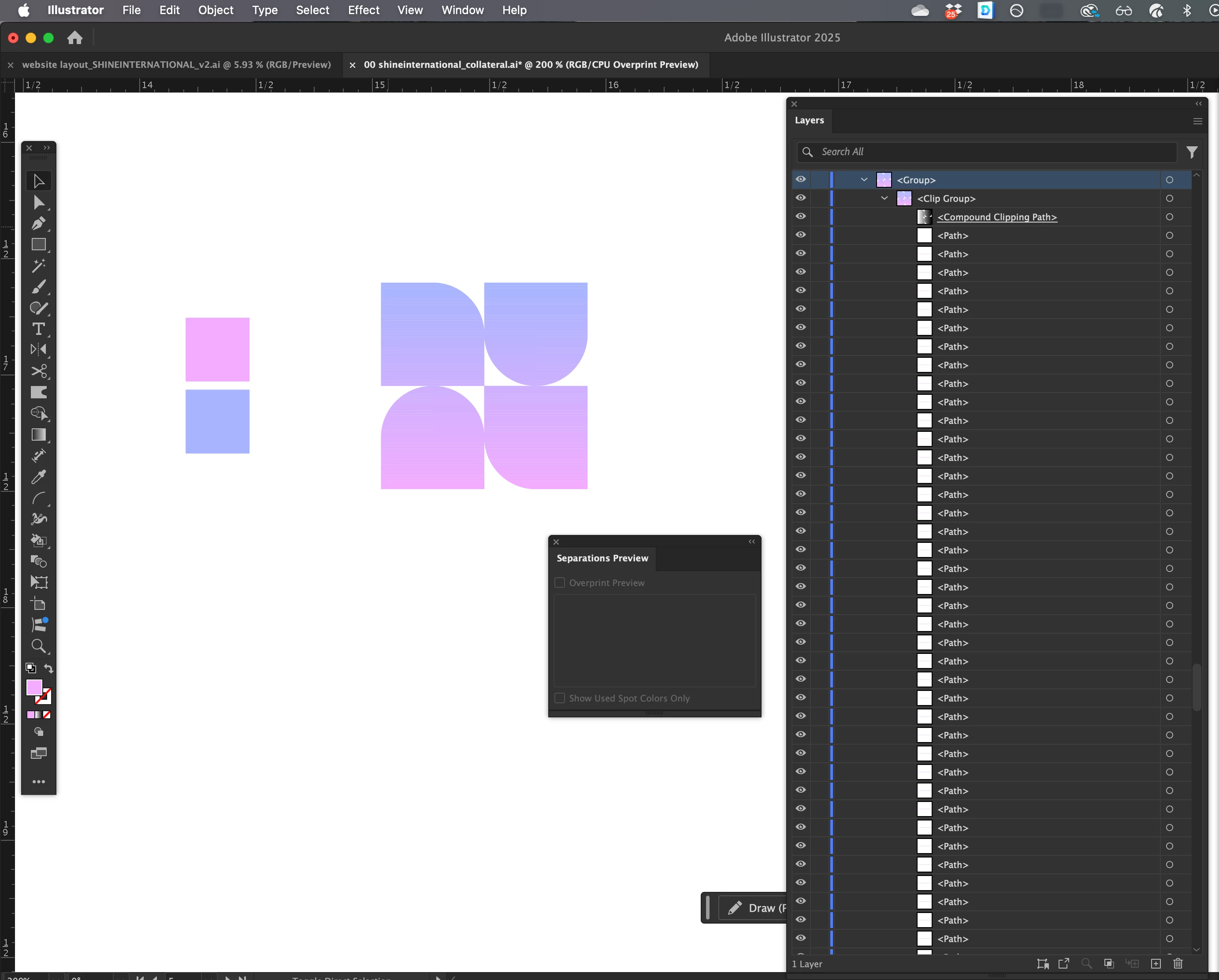Select the Compound Clipping Path item

click(x=997, y=217)
